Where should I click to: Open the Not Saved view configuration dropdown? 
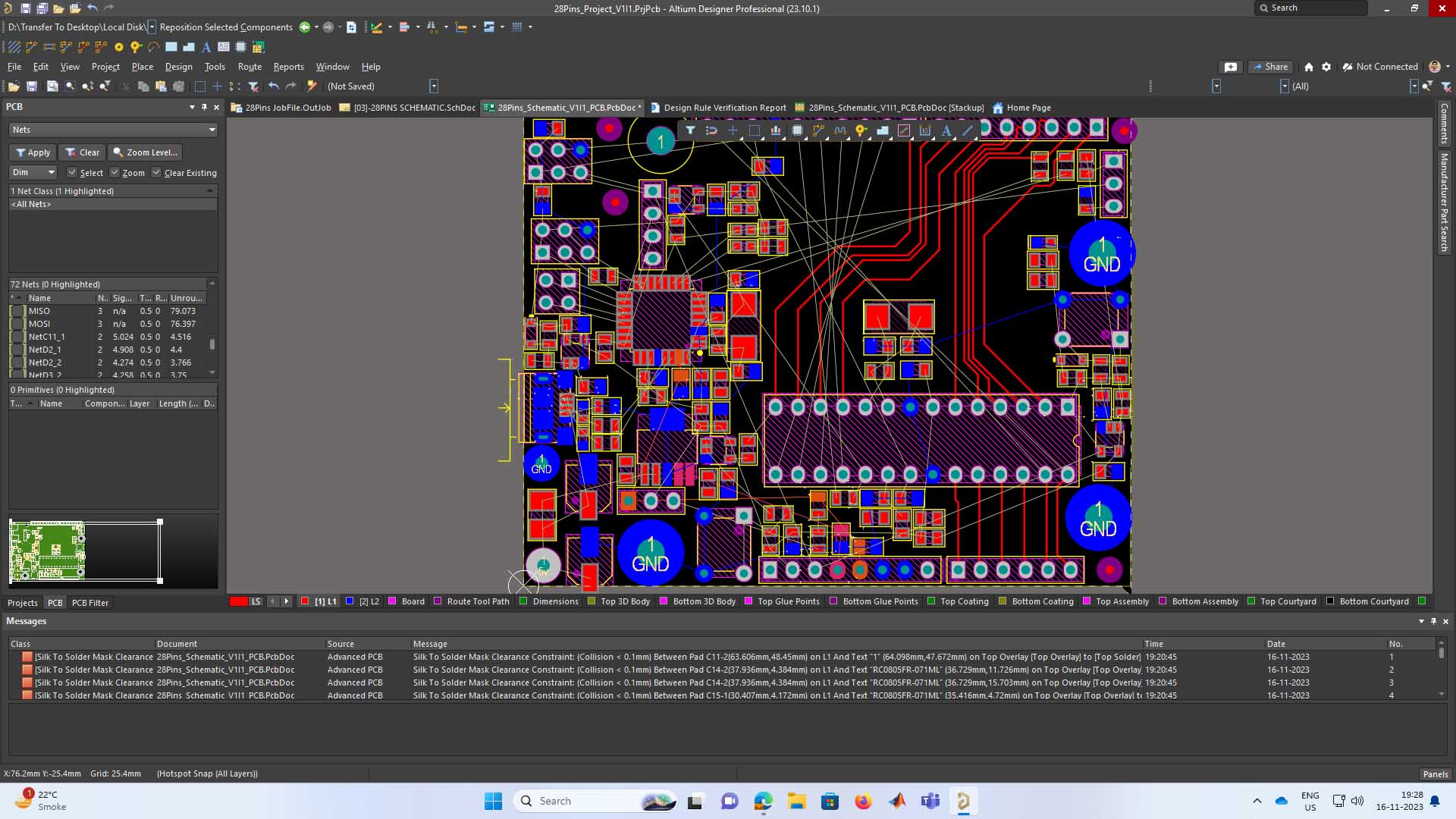[434, 86]
